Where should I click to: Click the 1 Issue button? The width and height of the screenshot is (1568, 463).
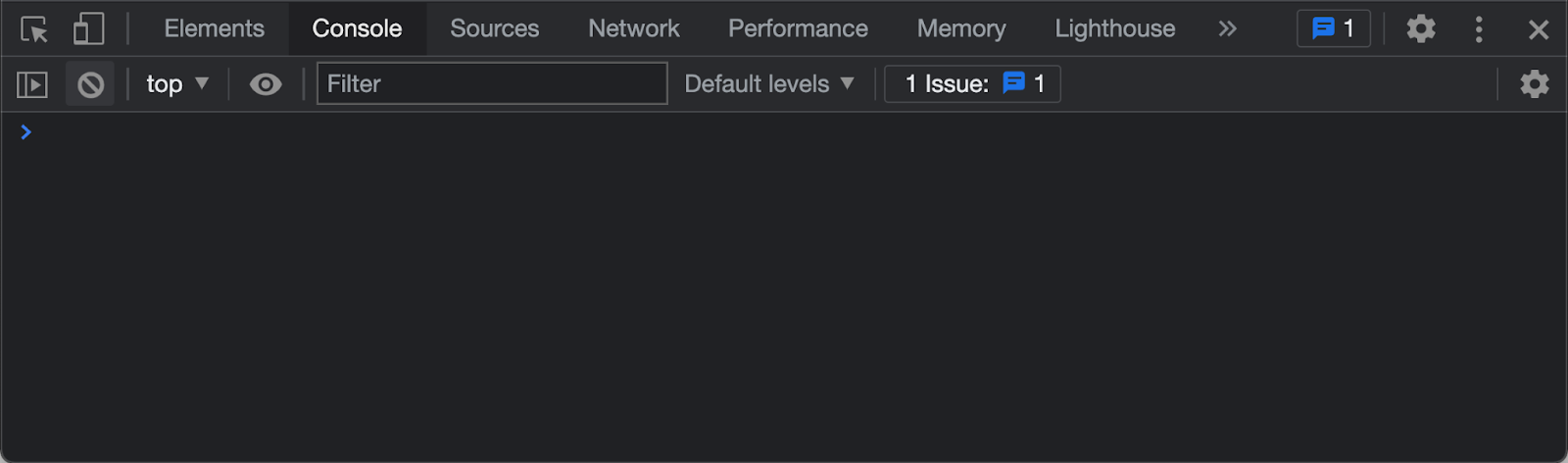(x=973, y=84)
